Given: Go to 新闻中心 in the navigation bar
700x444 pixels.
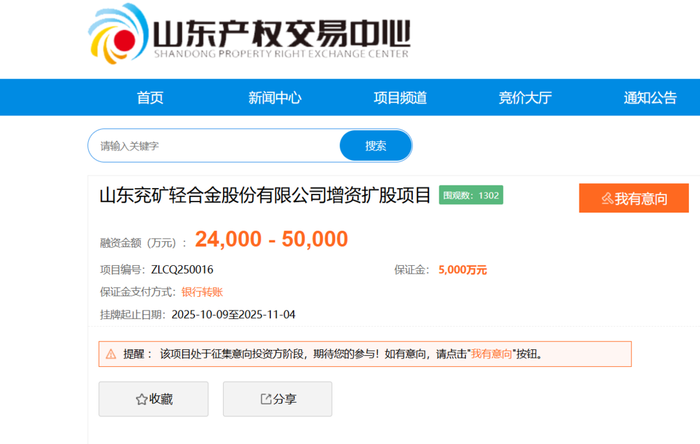Looking at the screenshot, I should coord(274,97).
